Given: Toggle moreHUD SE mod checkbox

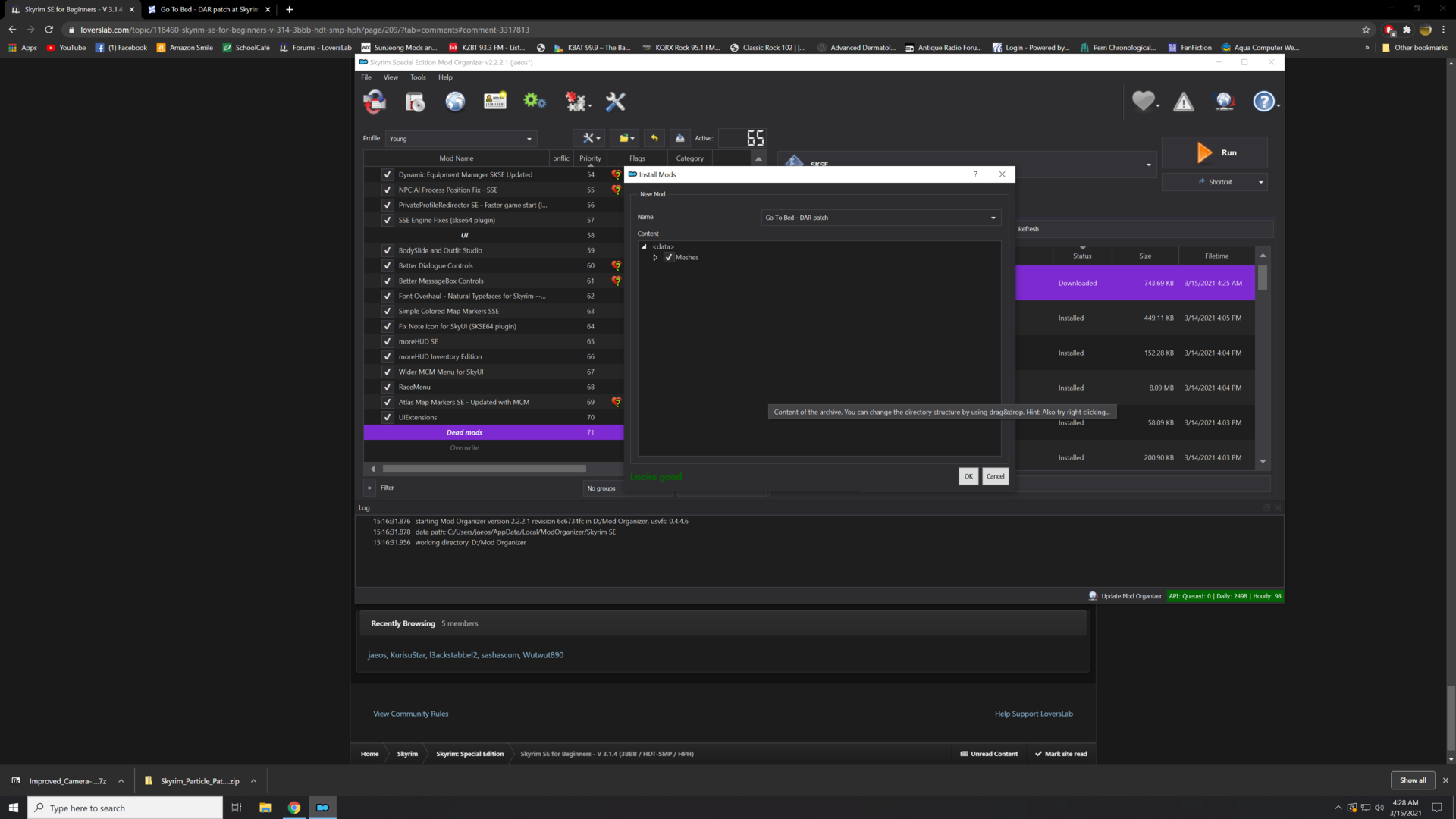Looking at the screenshot, I should click(388, 341).
